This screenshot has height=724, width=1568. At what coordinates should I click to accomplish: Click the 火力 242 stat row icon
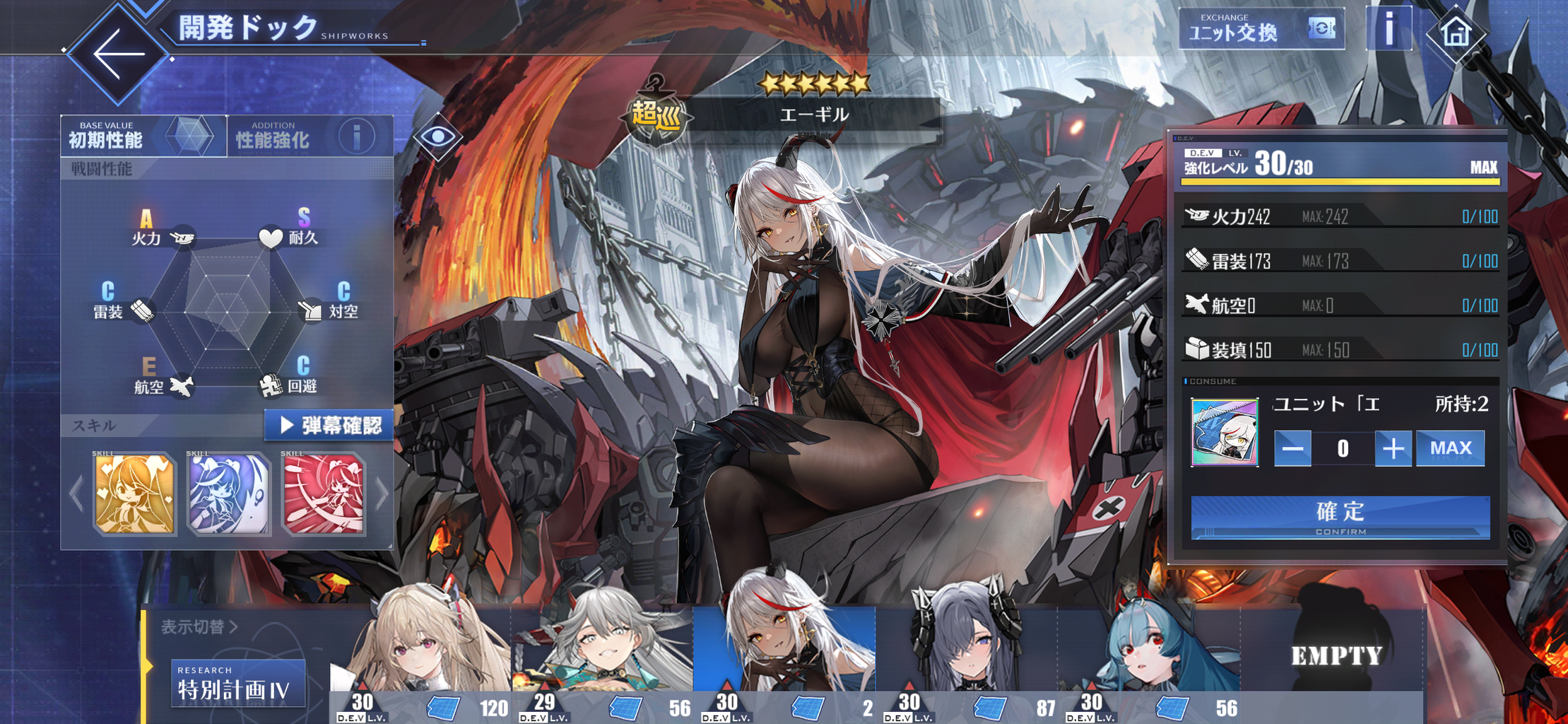click(1196, 215)
